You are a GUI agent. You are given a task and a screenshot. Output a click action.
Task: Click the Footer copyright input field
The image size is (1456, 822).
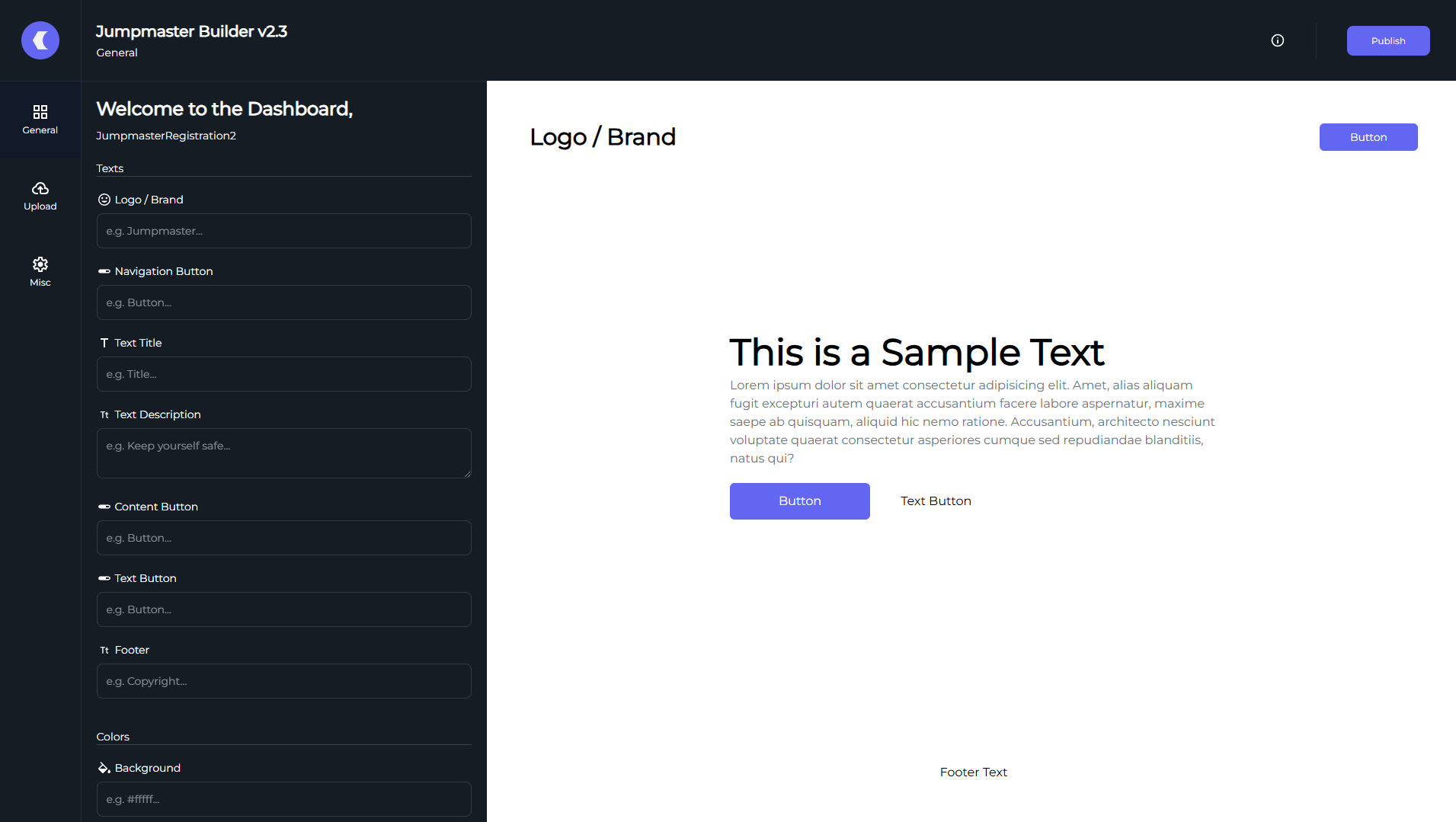pos(283,680)
